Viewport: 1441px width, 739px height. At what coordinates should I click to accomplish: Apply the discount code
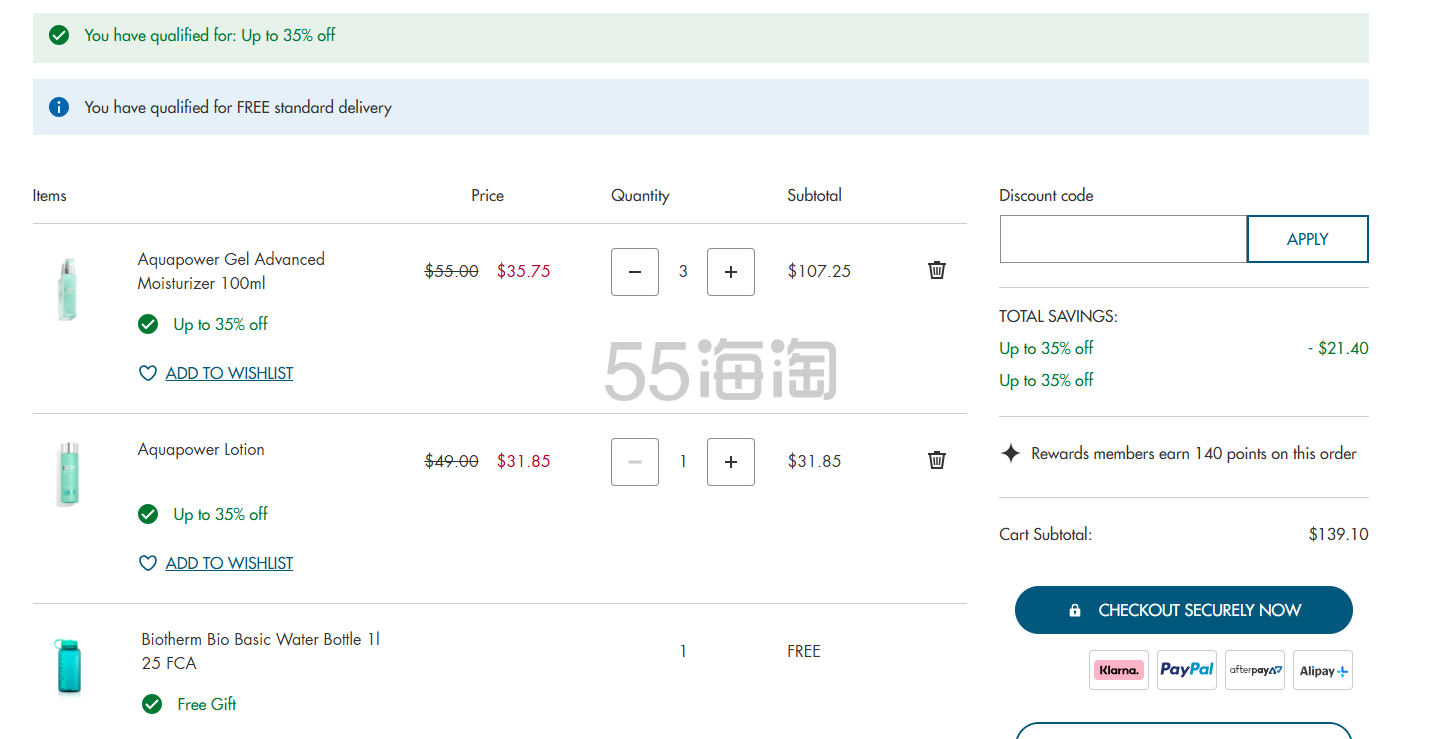tap(1308, 239)
